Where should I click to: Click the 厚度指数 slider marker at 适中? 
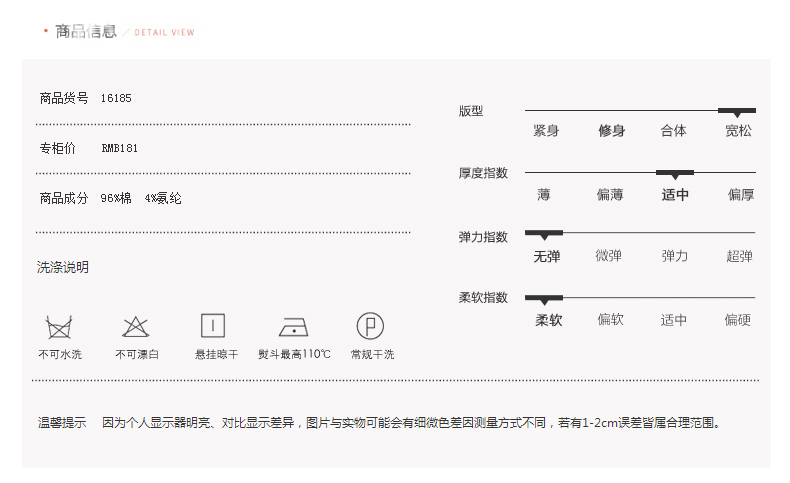[675, 174]
